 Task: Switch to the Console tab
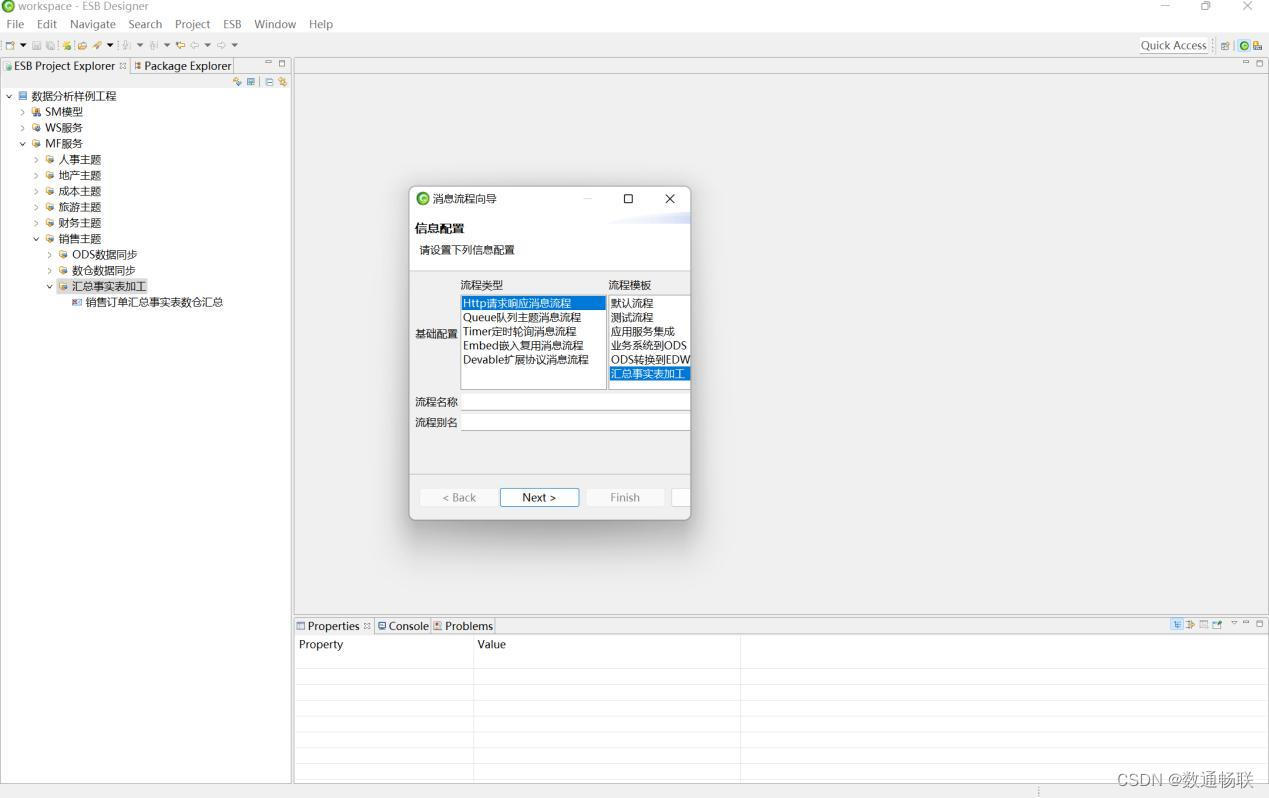coord(403,626)
